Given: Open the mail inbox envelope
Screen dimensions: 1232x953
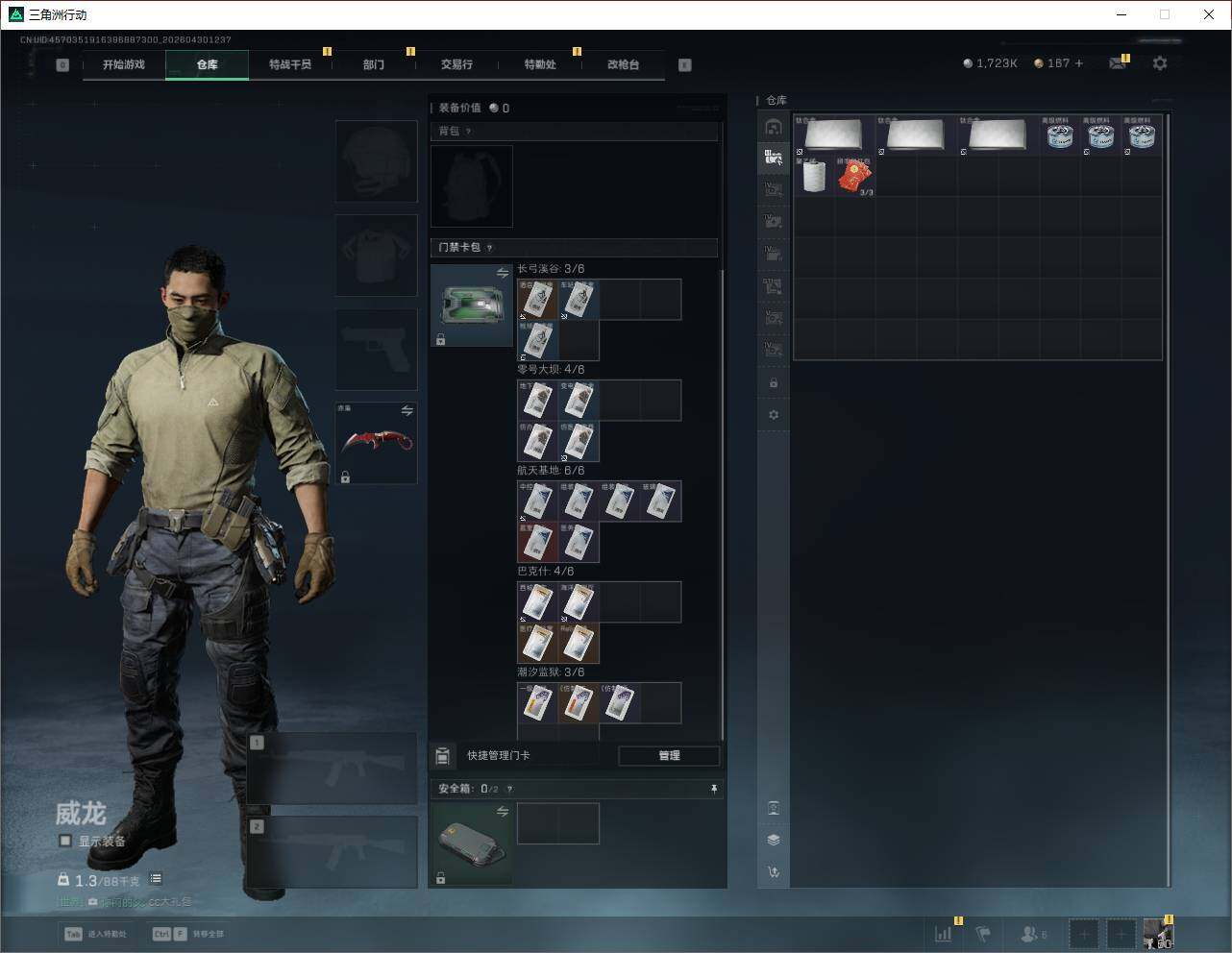Looking at the screenshot, I should (1117, 63).
